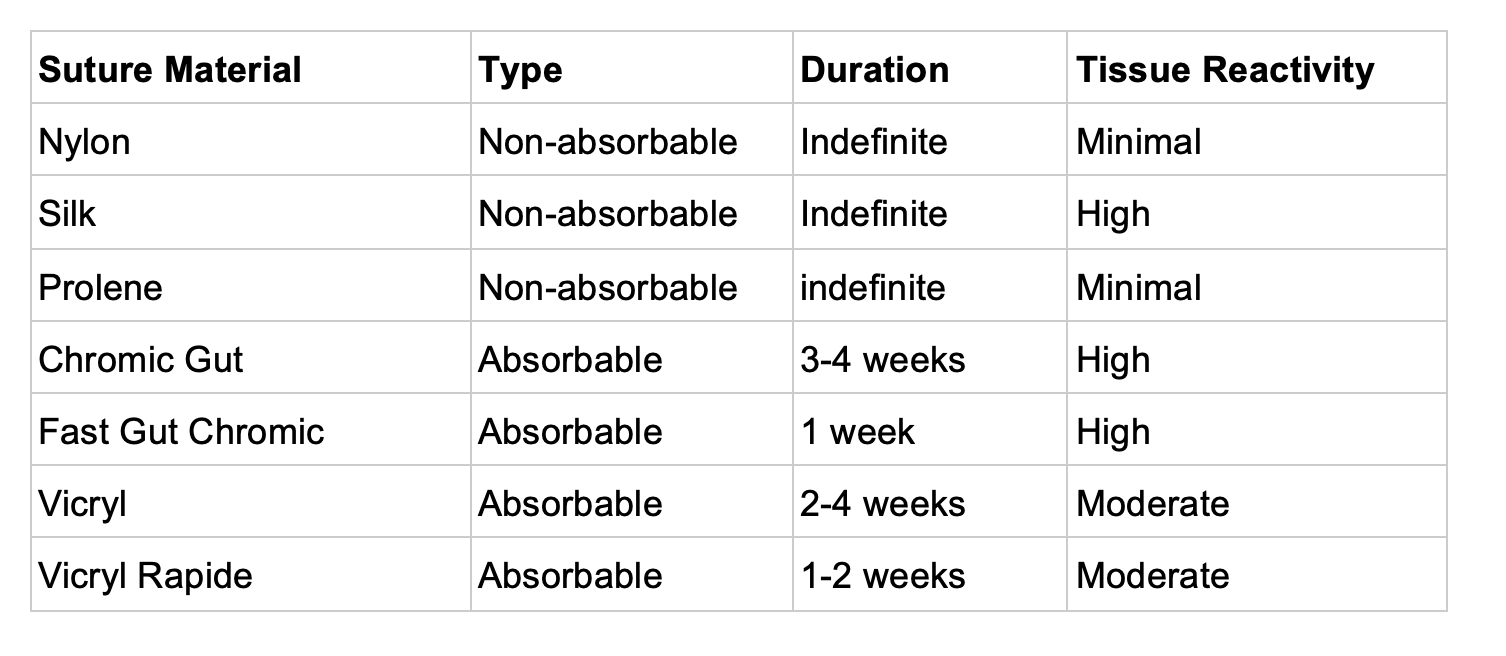
Task: Click the 2-4 weeks duration cell
Action: point(930,502)
